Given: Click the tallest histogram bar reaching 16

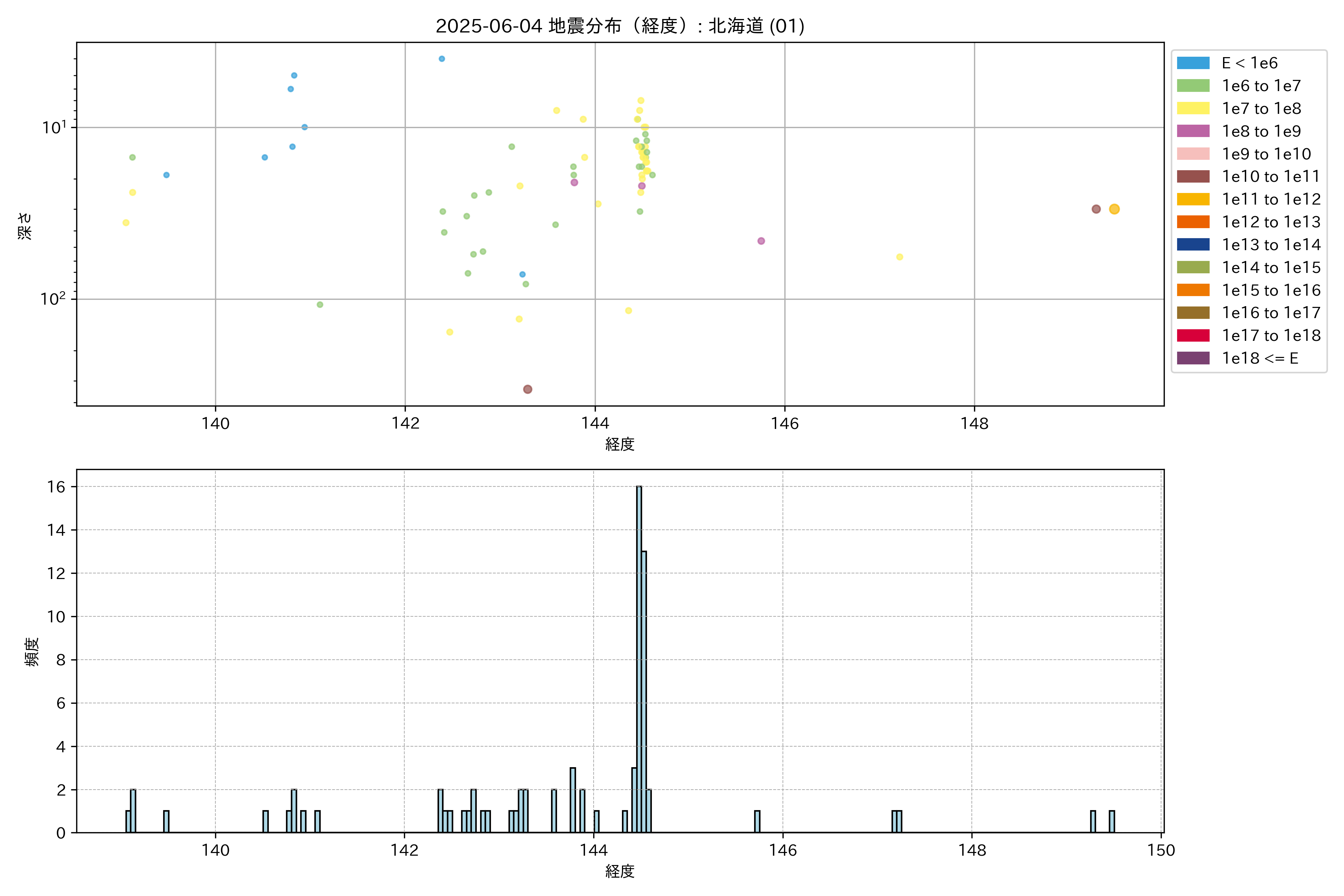Looking at the screenshot, I should point(639,657).
